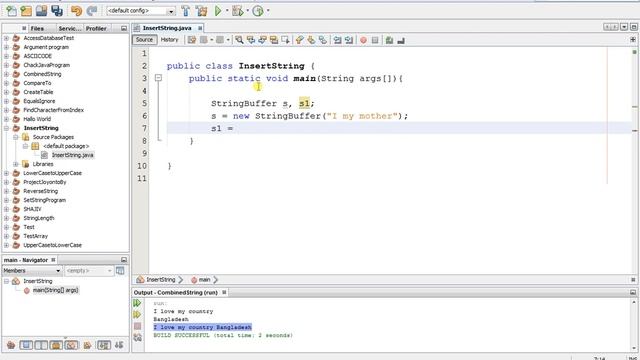Screen dimensions: 640x360
Task: Open the arrow next to Run Project
Action: (227, 11)
